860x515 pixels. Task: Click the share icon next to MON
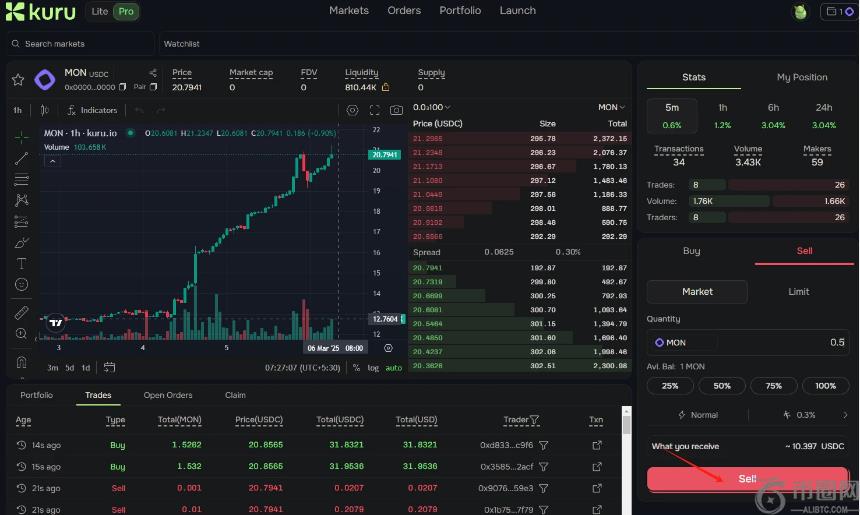(153, 73)
